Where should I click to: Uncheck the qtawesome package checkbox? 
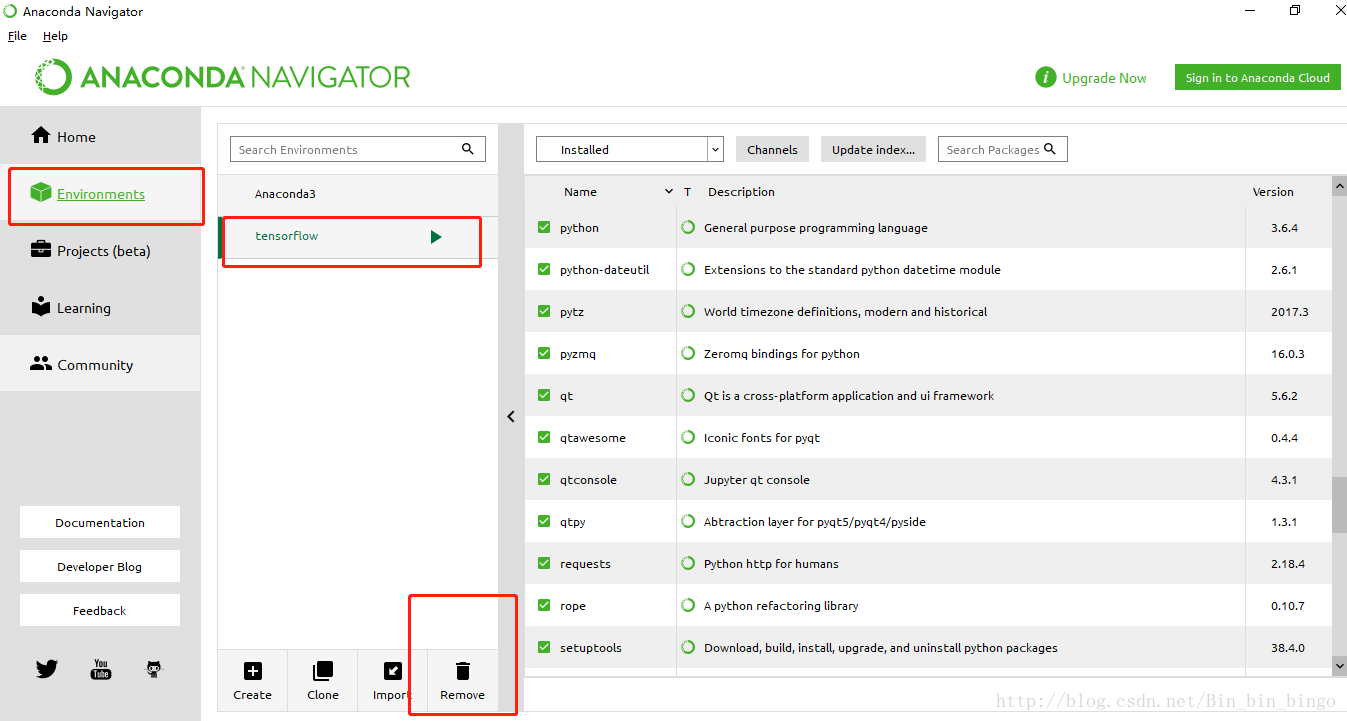click(544, 437)
